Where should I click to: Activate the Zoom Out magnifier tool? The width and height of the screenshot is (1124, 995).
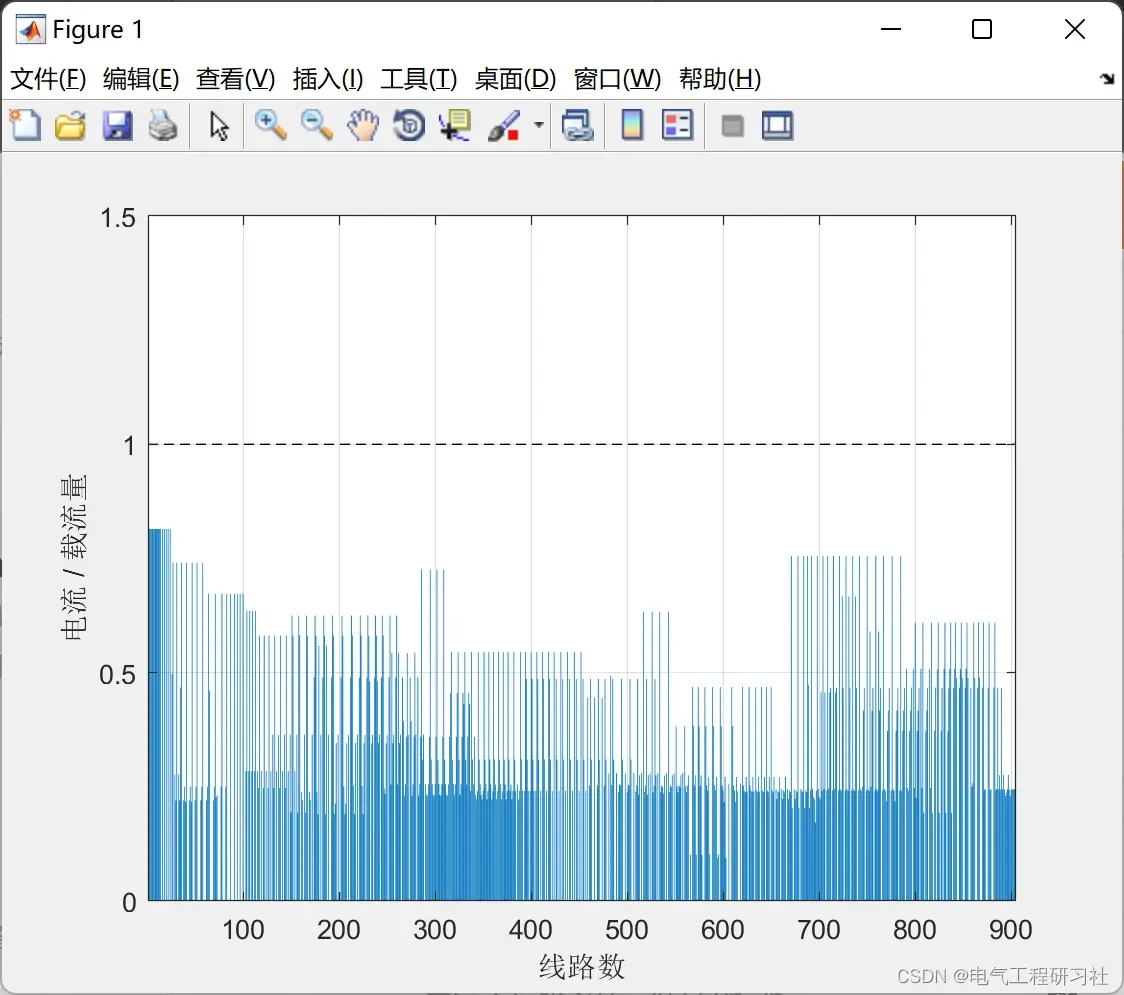(316, 125)
